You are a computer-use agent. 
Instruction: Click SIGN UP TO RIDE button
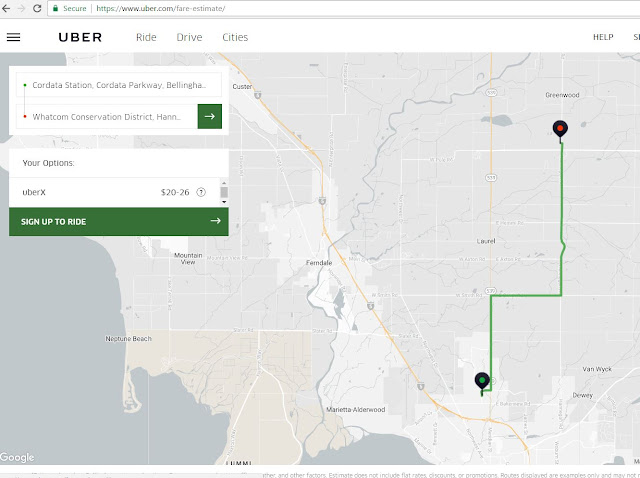[x=119, y=222]
